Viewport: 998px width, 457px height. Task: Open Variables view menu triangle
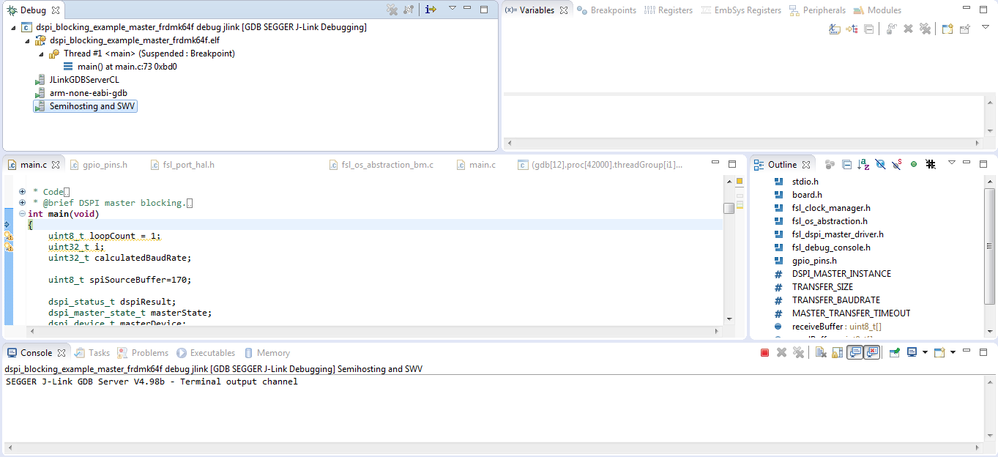click(x=985, y=27)
